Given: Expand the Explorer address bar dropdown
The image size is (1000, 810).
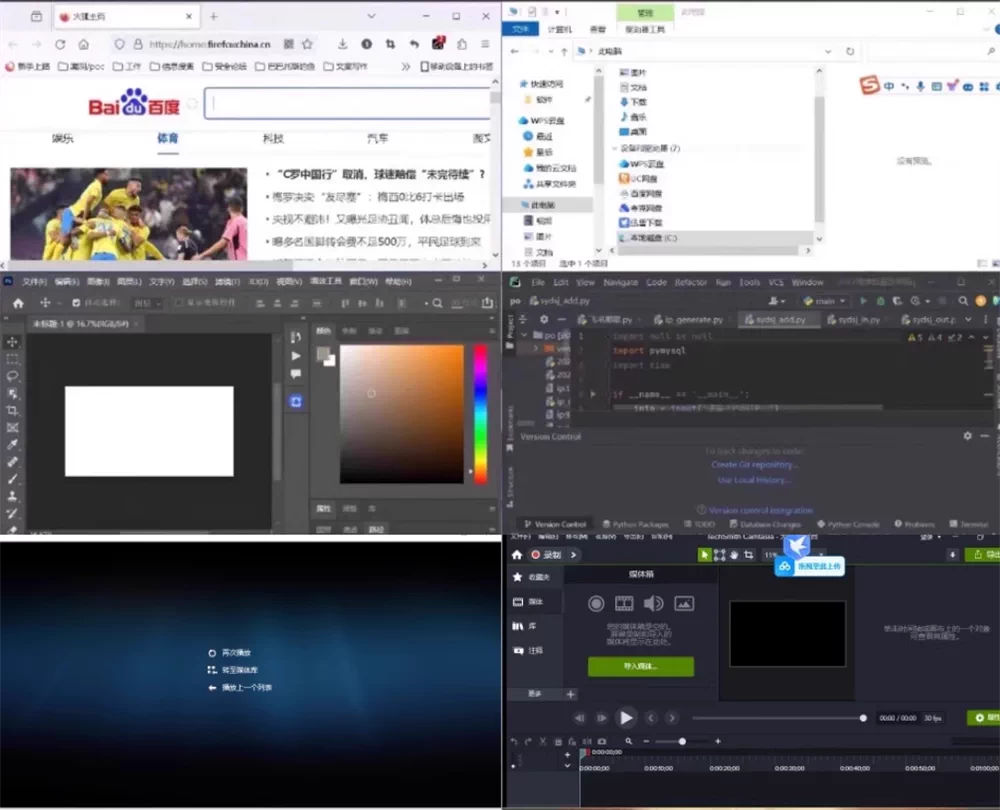Looking at the screenshot, I should [x=828, y=51].
